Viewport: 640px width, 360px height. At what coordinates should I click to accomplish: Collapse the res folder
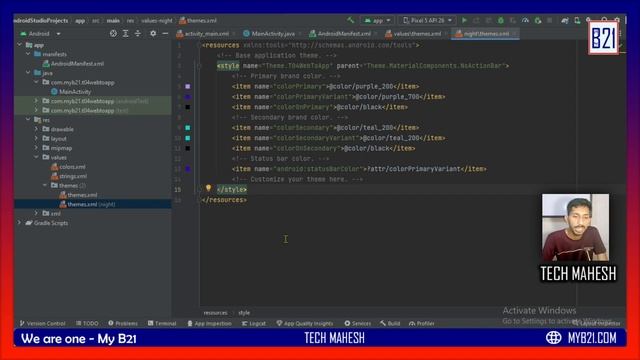(28, 120)
